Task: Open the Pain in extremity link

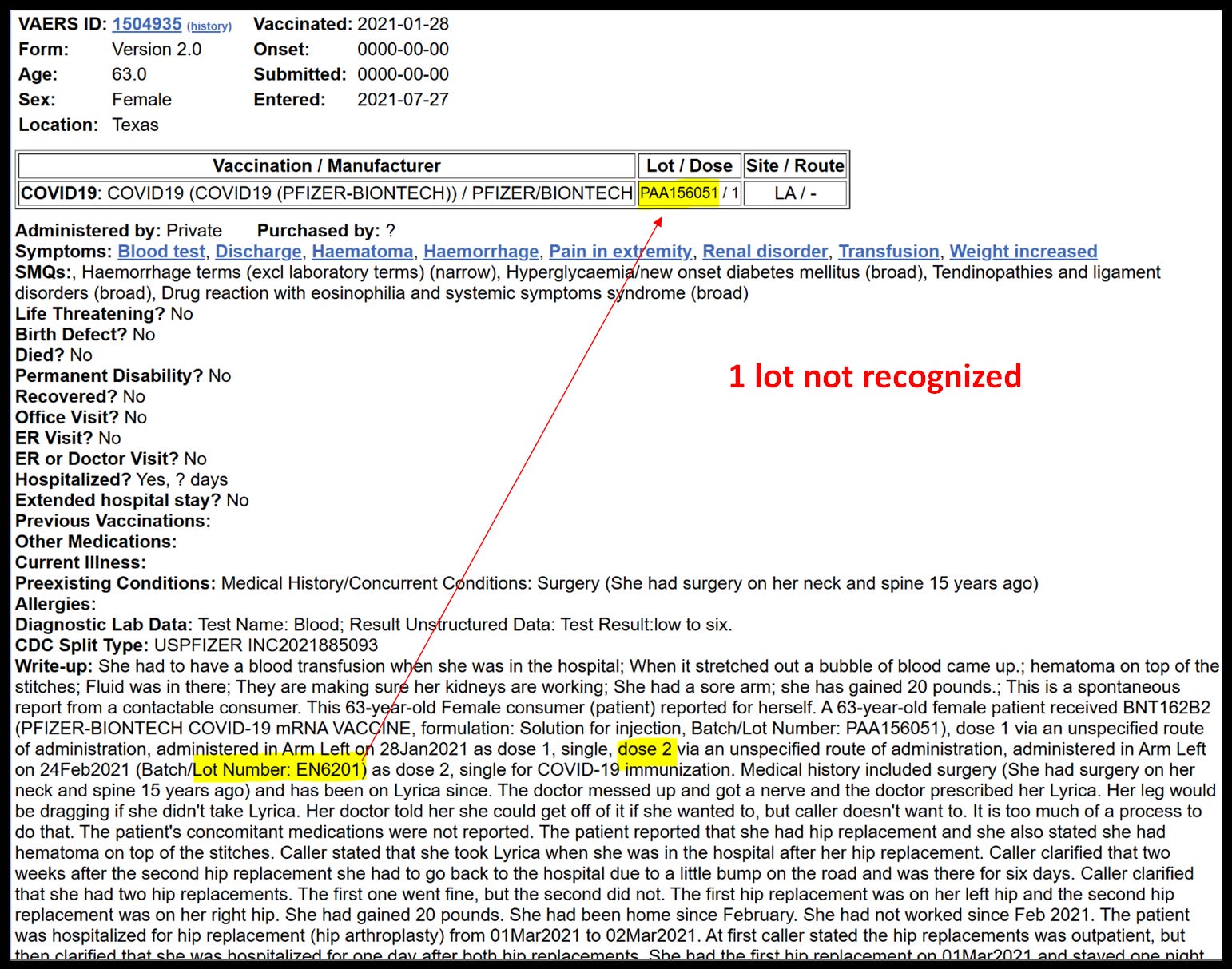Action: (x=621, y=252)
